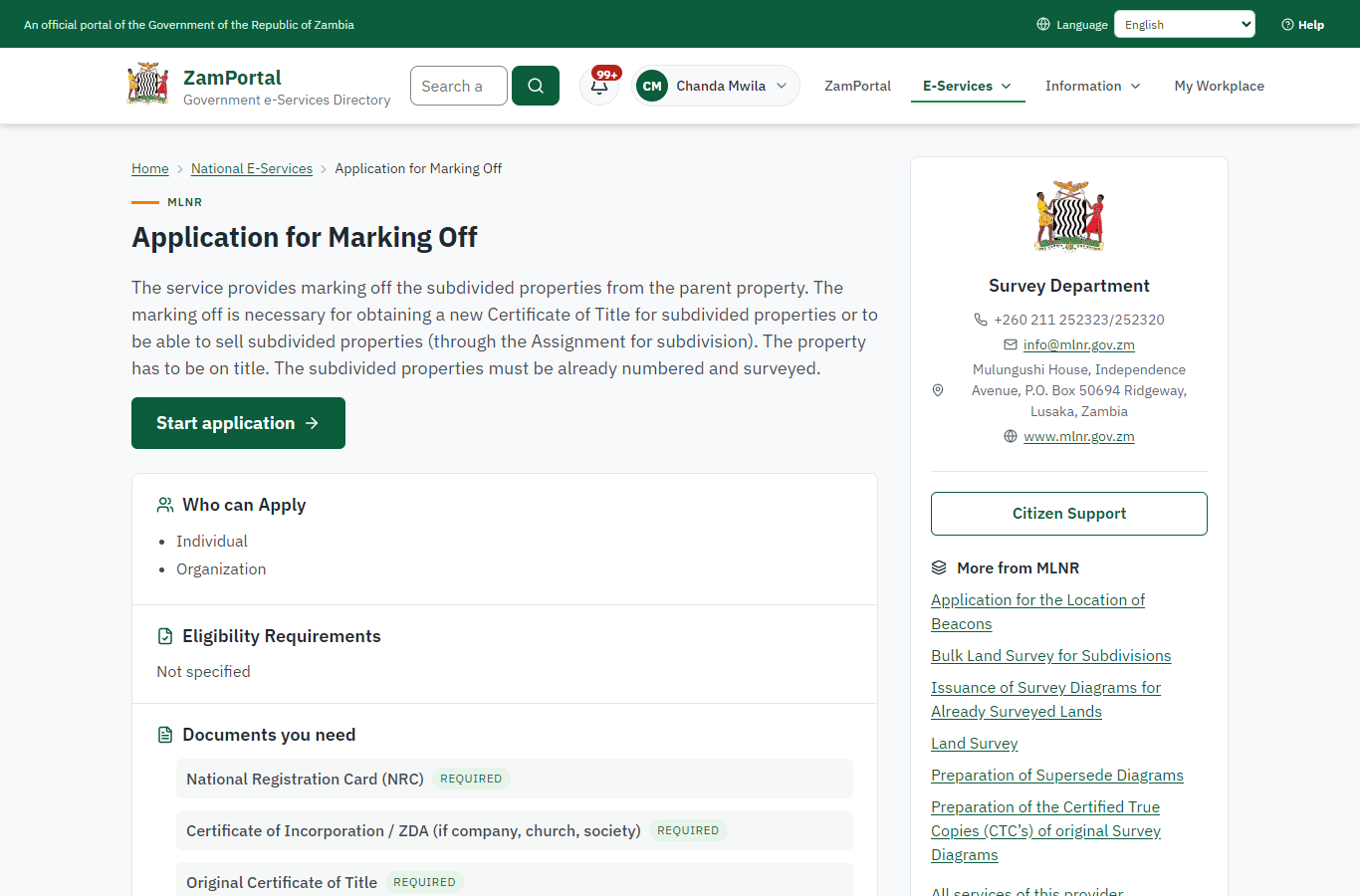The height and width of the screenshot is (896, 1360).
Task: Open Preparation of the Certified True Copies link
Action: click(1045, 831)
